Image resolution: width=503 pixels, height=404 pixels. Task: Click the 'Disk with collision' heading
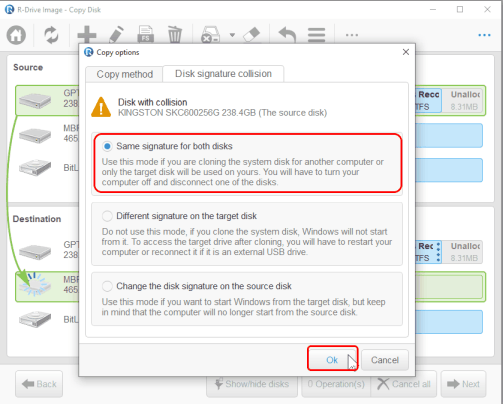tap(153, 102)
